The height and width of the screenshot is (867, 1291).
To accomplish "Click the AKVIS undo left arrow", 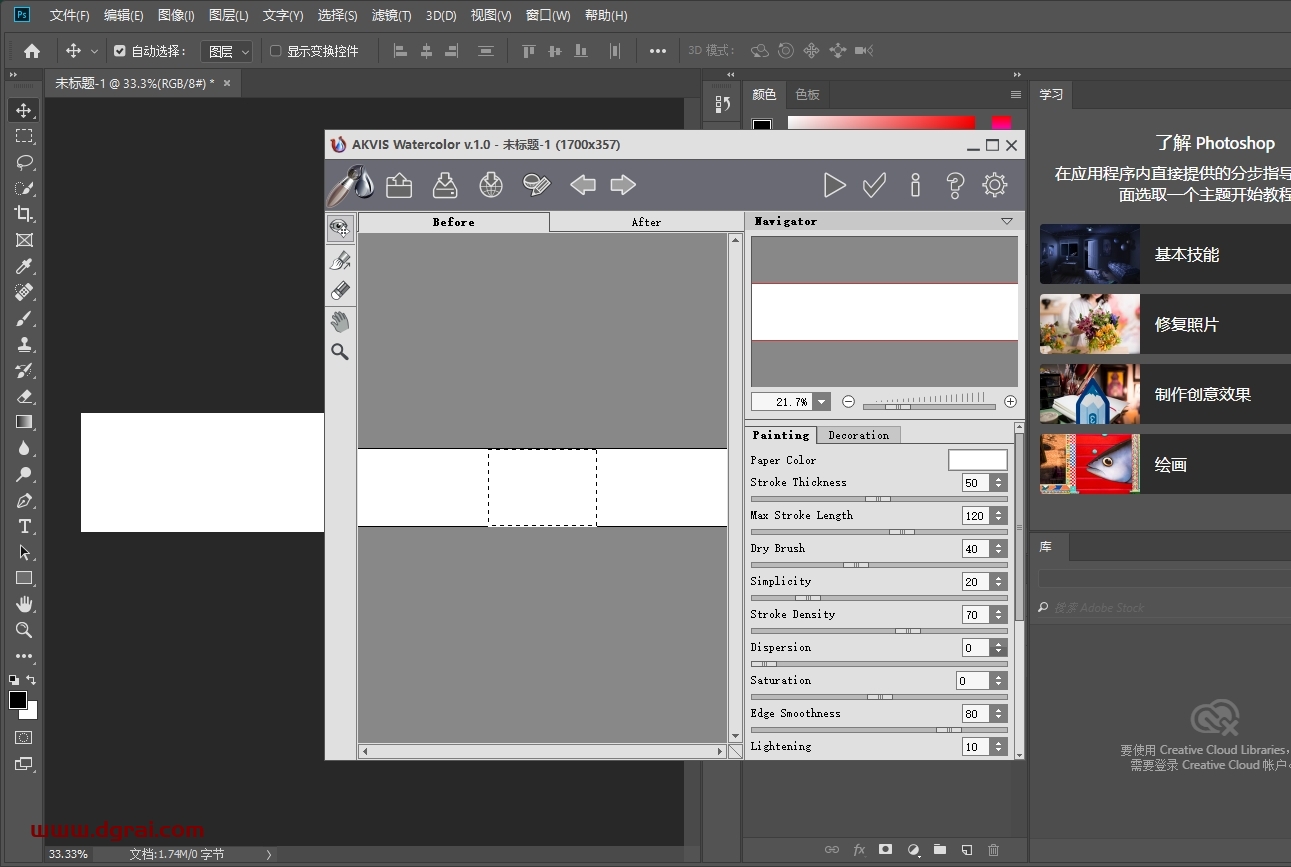I will [x=583, y=185].
